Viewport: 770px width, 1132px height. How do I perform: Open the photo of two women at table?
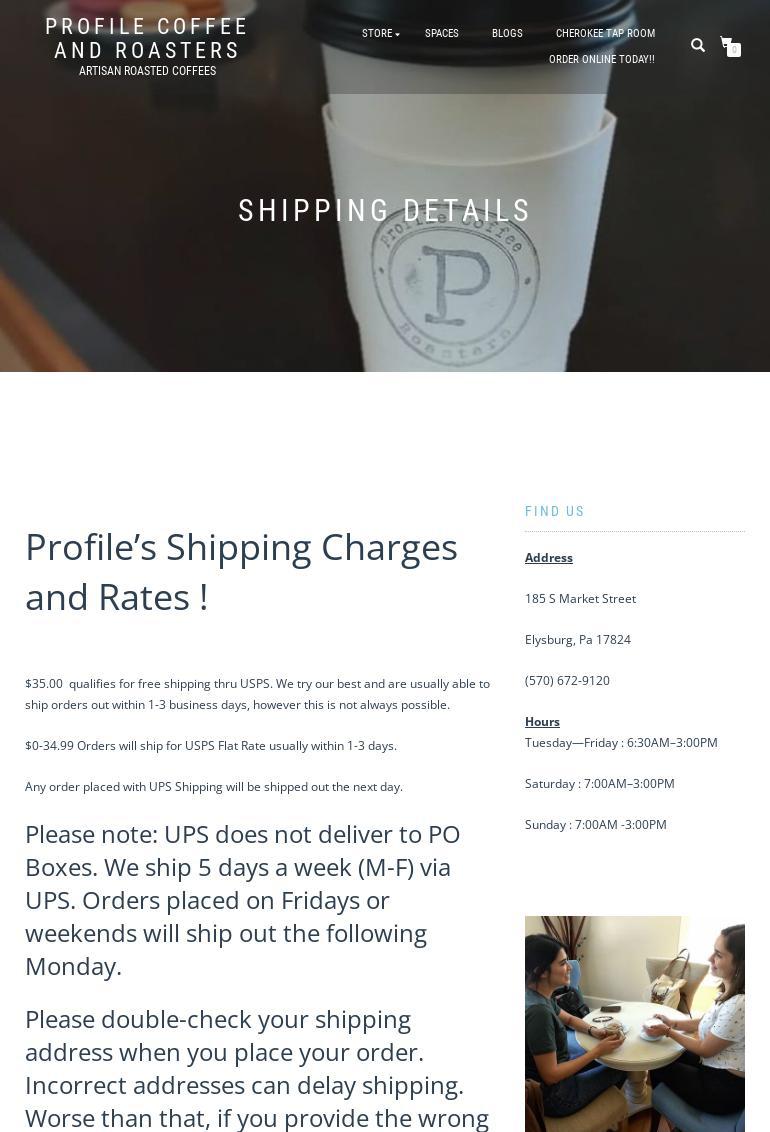[x=635, y=1023]
